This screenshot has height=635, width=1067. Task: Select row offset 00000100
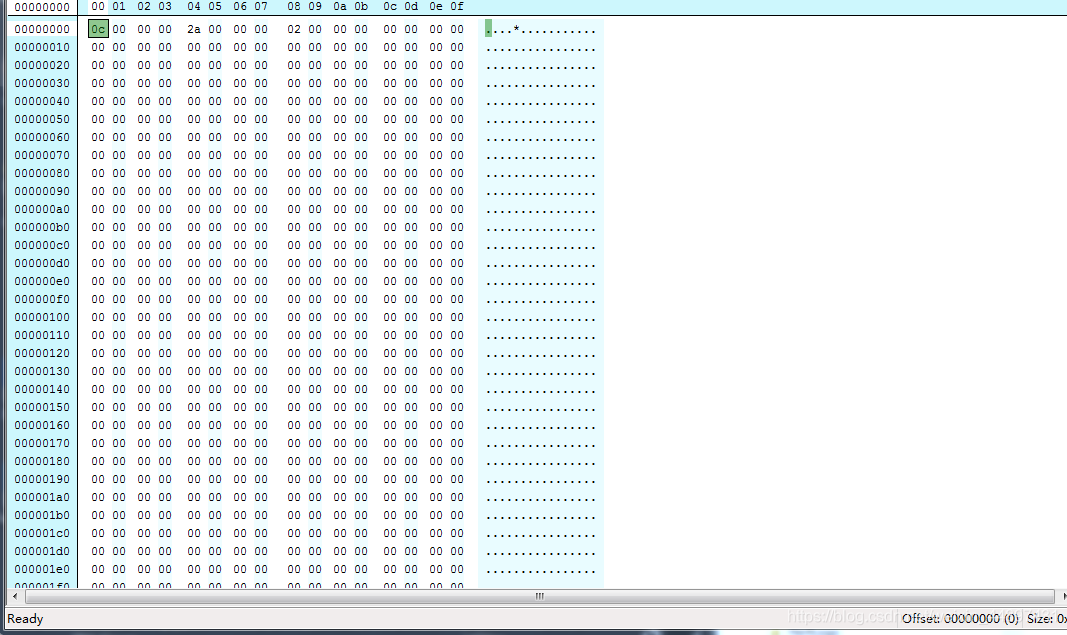coord(42,317)
